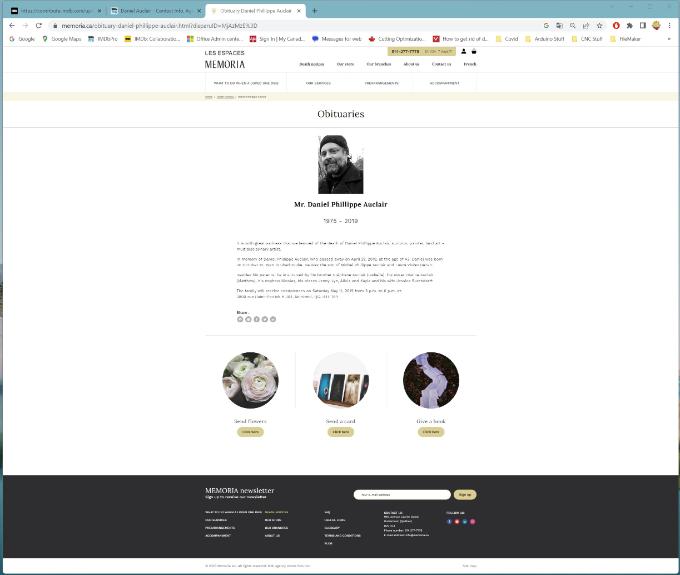680x575 pixels.
Task: Click the button under Give a book
Action: click(430, 432)
